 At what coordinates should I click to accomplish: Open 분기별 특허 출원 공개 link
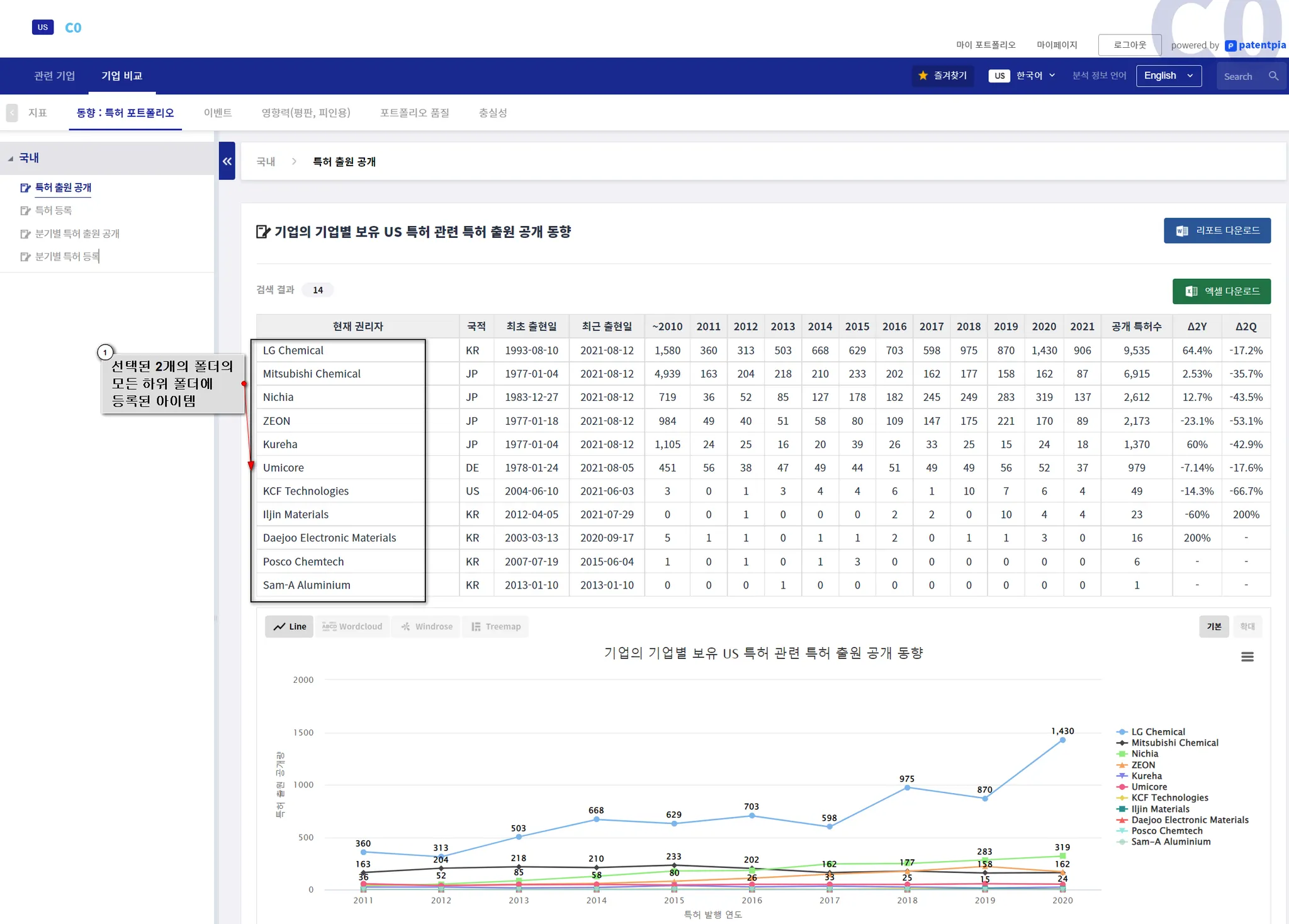[77, 234]
